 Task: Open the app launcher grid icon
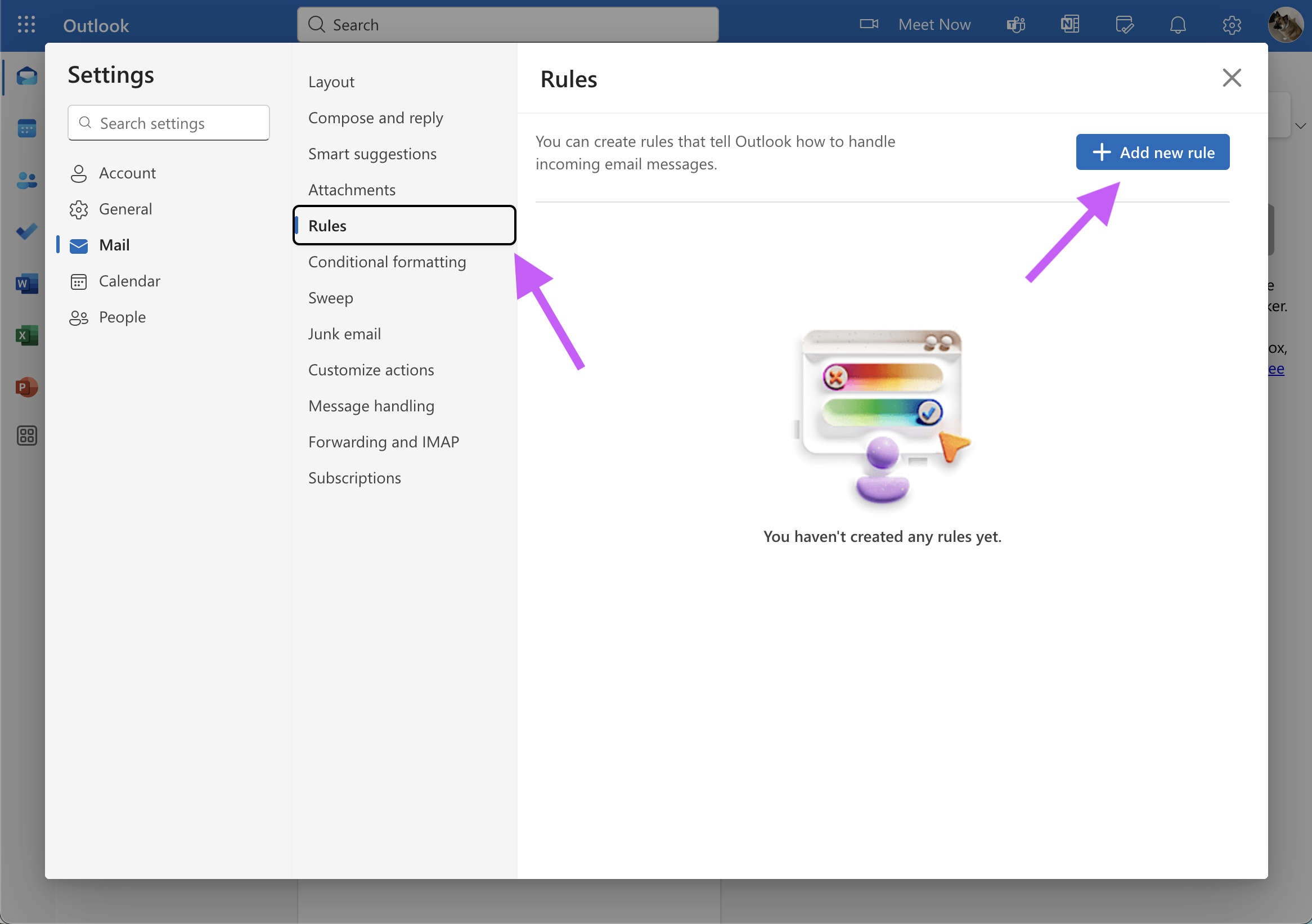[26, 25]
